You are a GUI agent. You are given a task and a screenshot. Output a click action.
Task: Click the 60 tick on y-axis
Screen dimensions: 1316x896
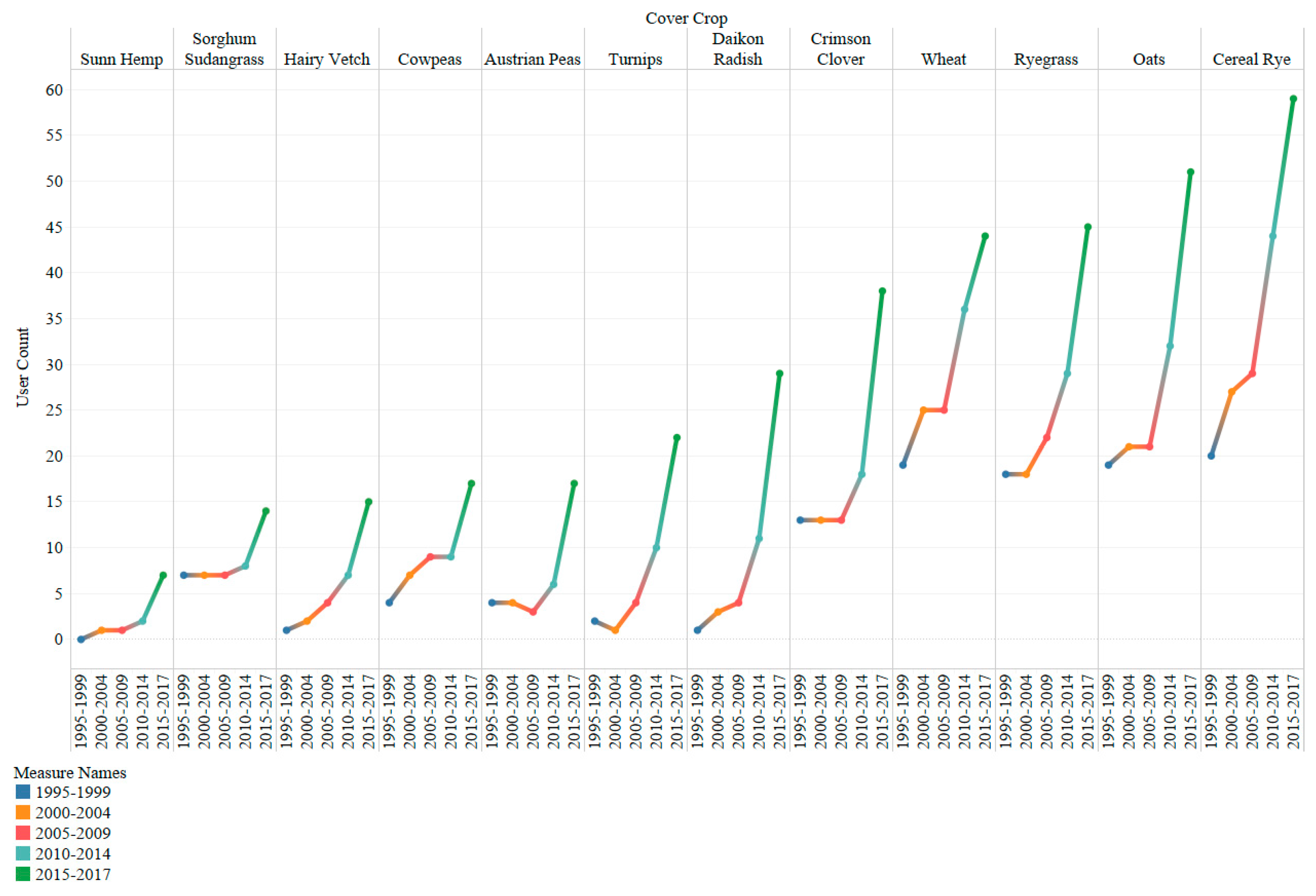pos(54,90)
